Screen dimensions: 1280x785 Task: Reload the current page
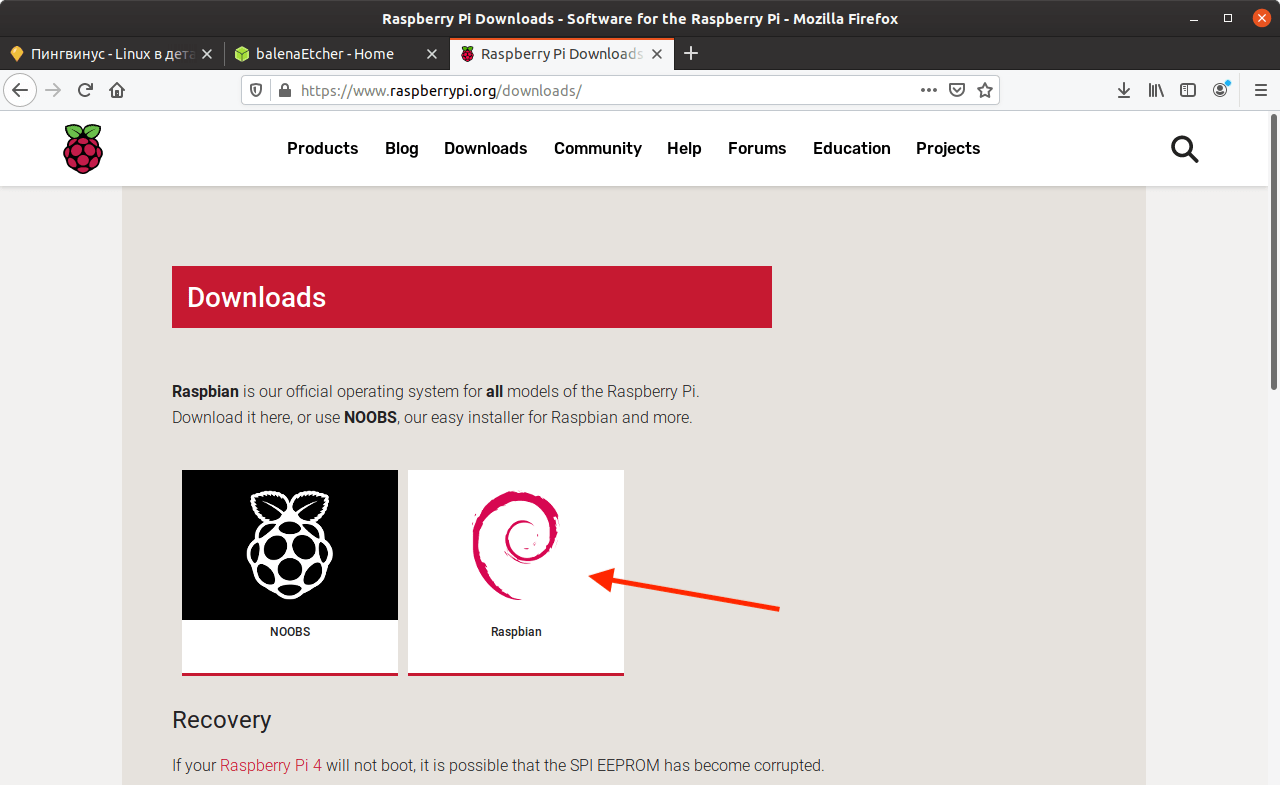pos(86,90)
